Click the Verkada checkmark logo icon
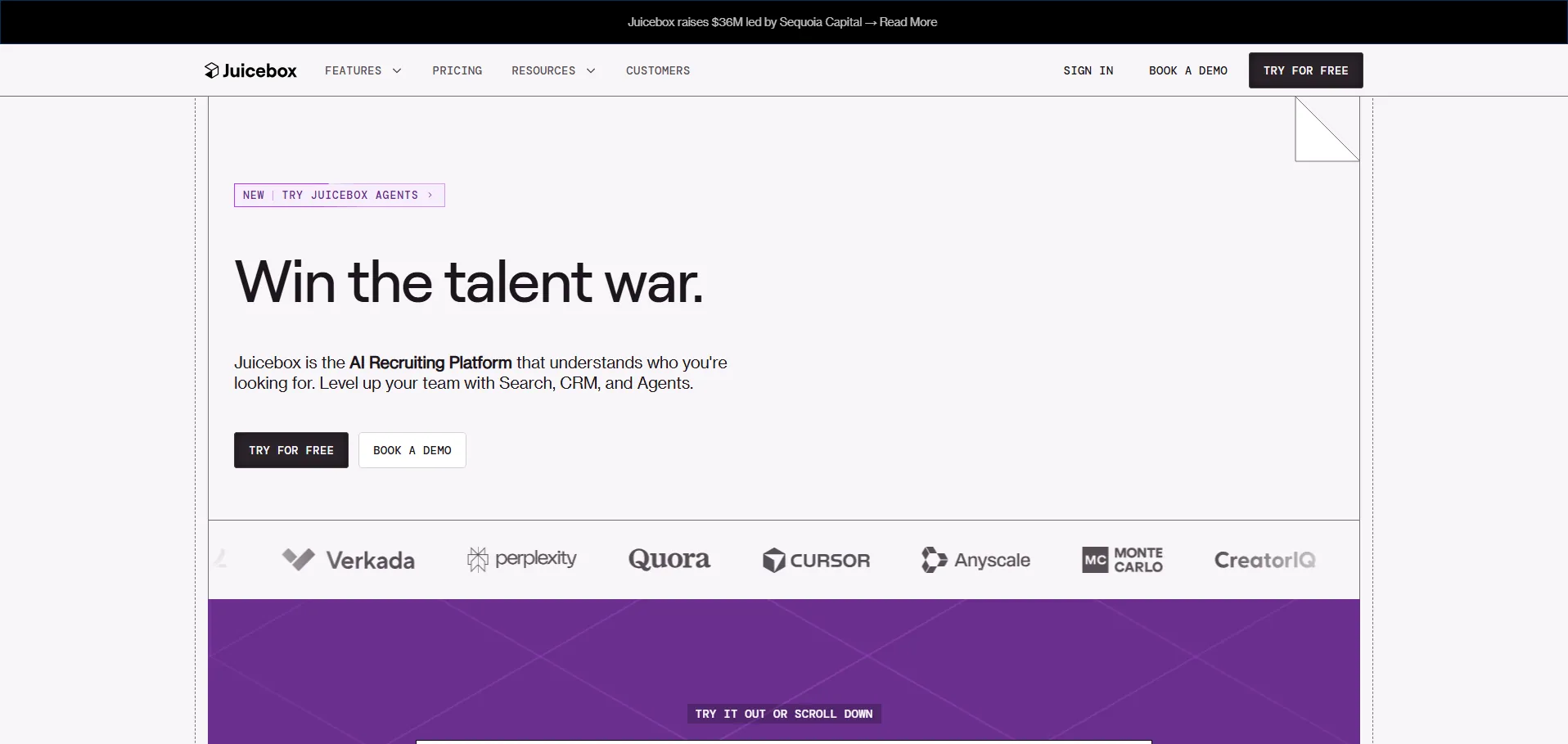The height and width of the screenshot is (744, 1568). pos(298,559)
